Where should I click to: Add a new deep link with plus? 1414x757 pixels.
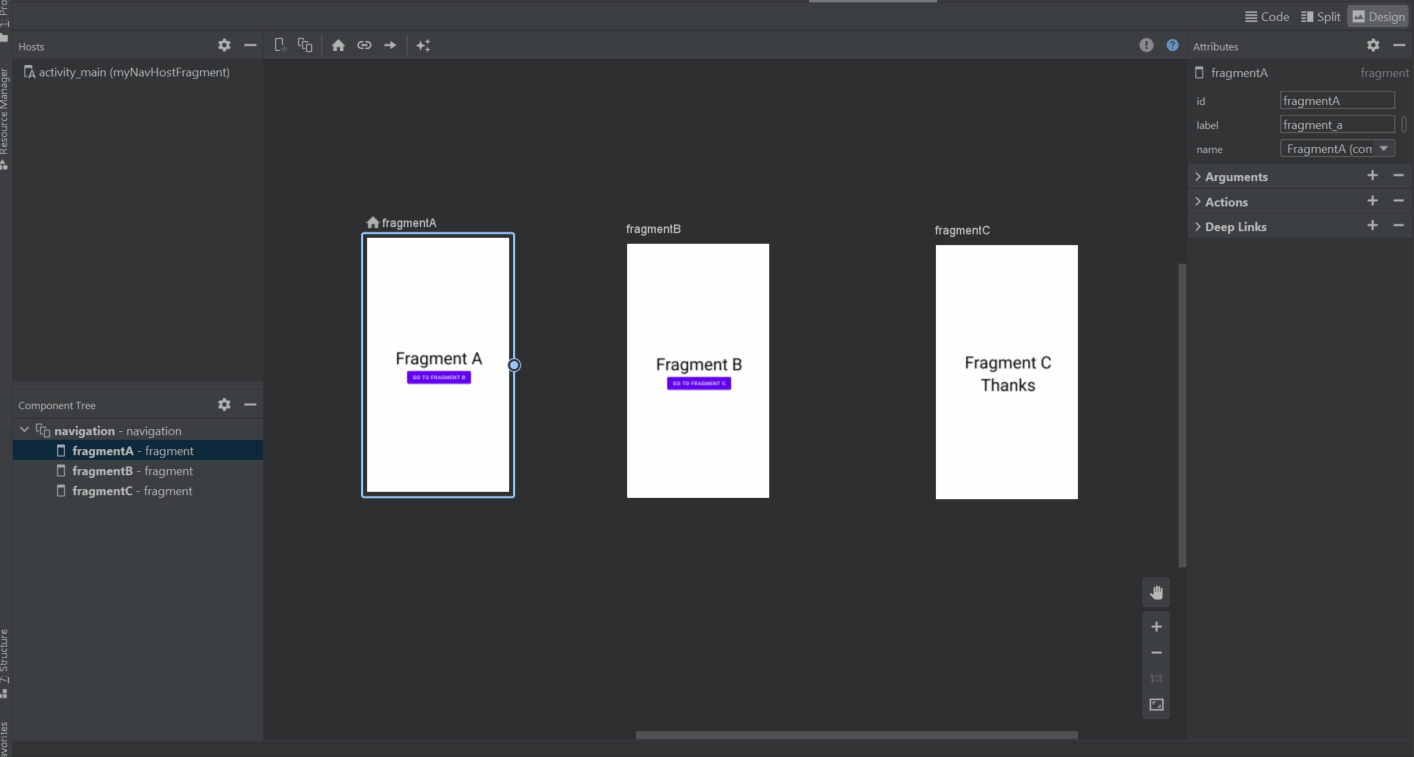1373,226
